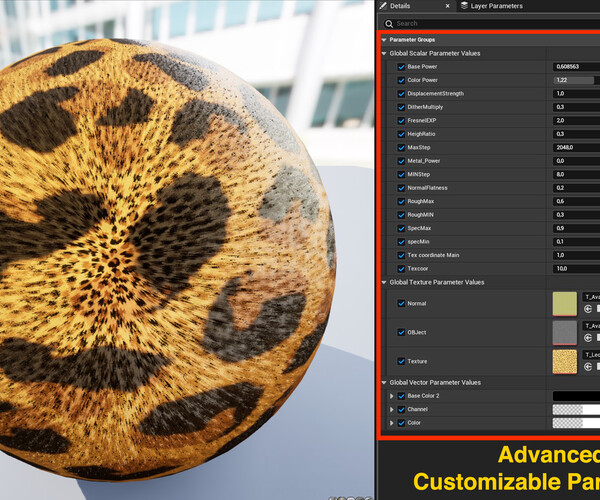
Task: Toggle the NormalFlatness checkbox
Action: (x=401, y=188)
